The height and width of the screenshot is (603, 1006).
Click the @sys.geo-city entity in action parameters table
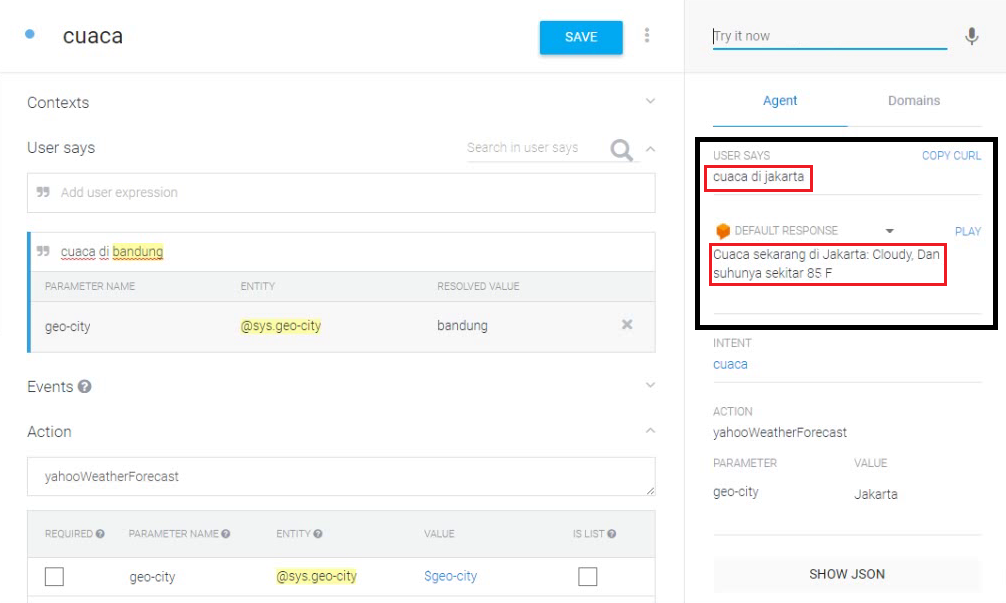[316, 576]
